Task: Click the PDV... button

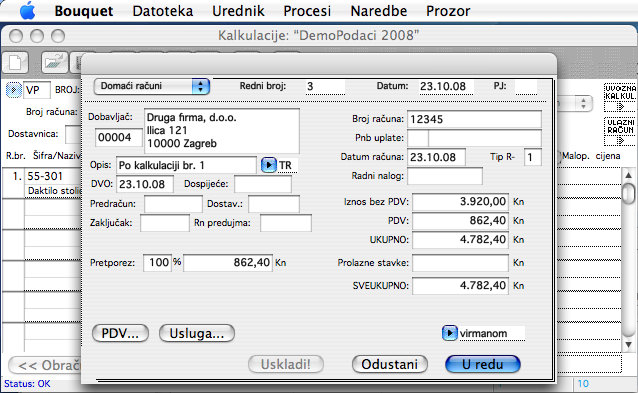Action: [x=120, y=334]
